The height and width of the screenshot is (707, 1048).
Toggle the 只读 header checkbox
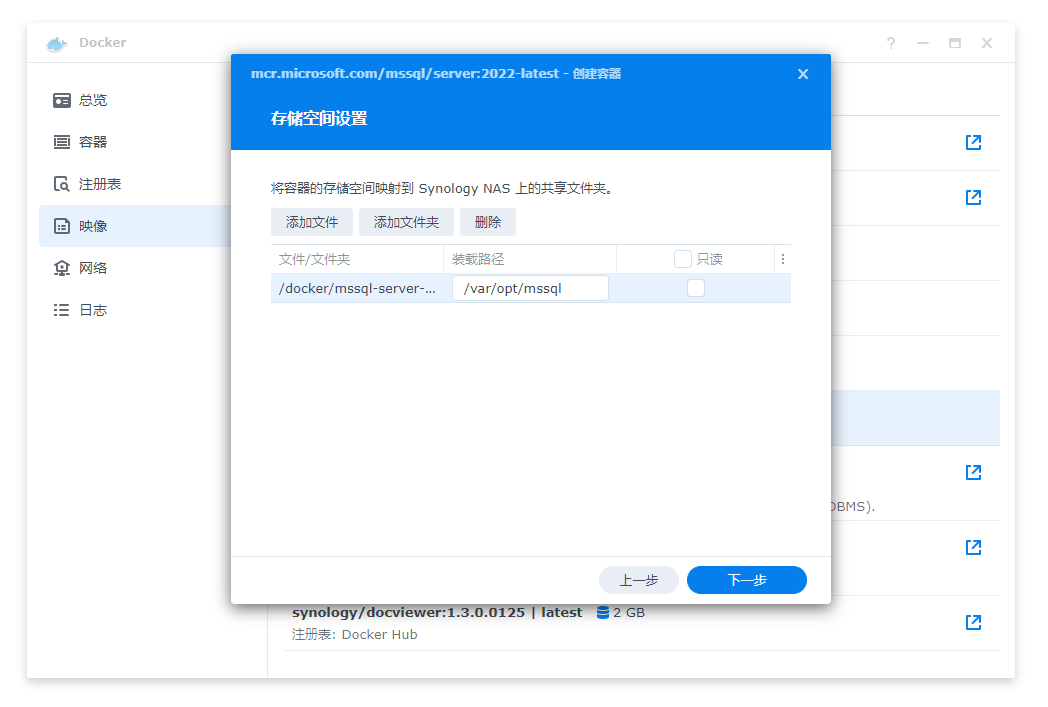coord(682,259)
